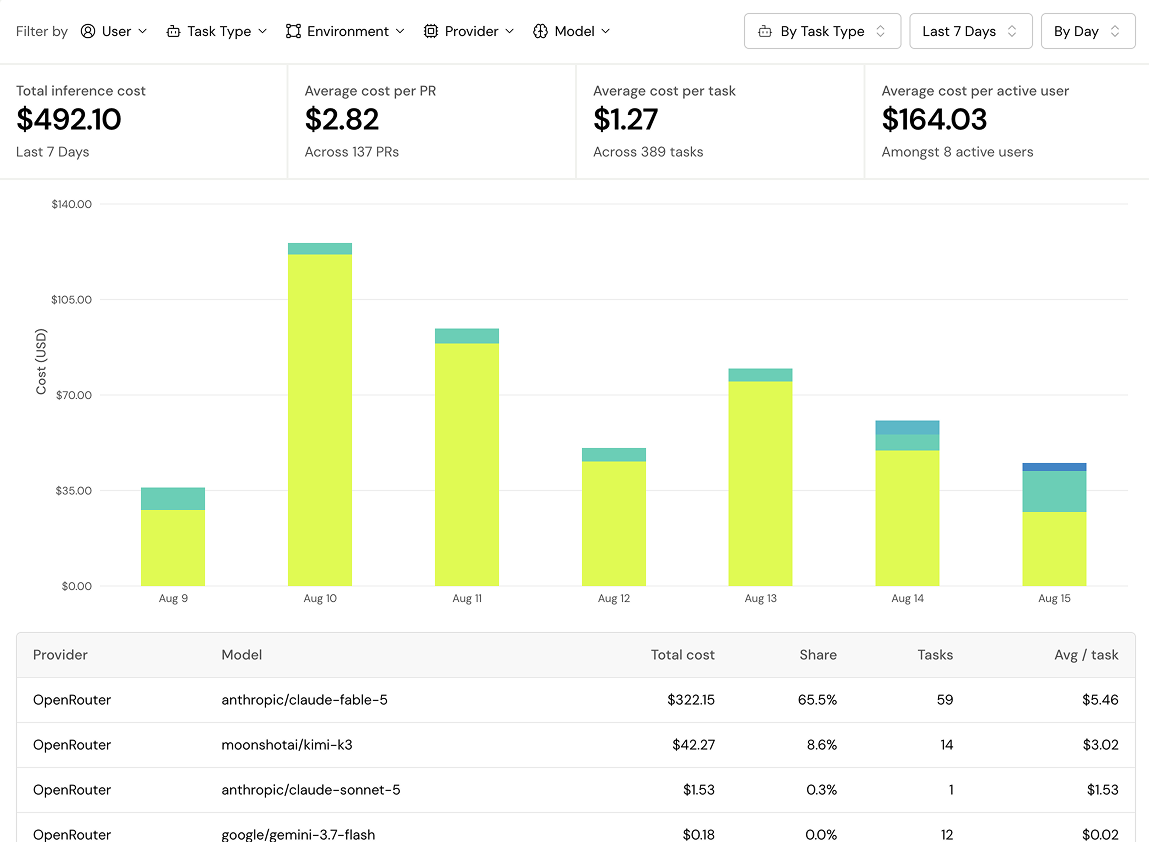This screenshot has height=842, width=1155.
Task: Open the Last 7 Days range selector
Action: pyautogui.click(x=970, y=31)
